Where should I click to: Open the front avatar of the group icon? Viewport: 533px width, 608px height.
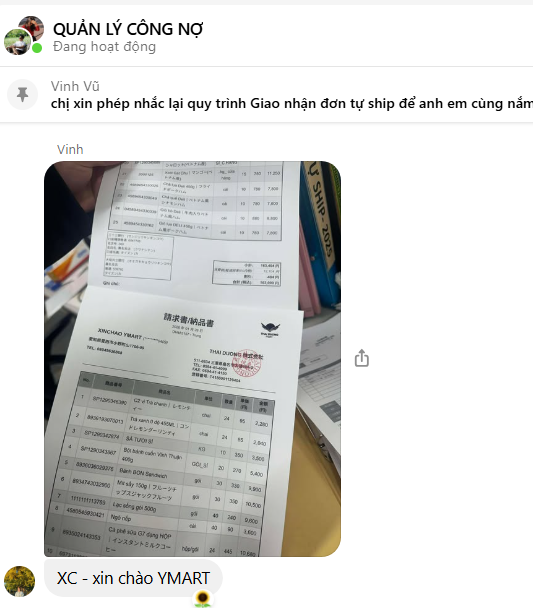(17, 41)
